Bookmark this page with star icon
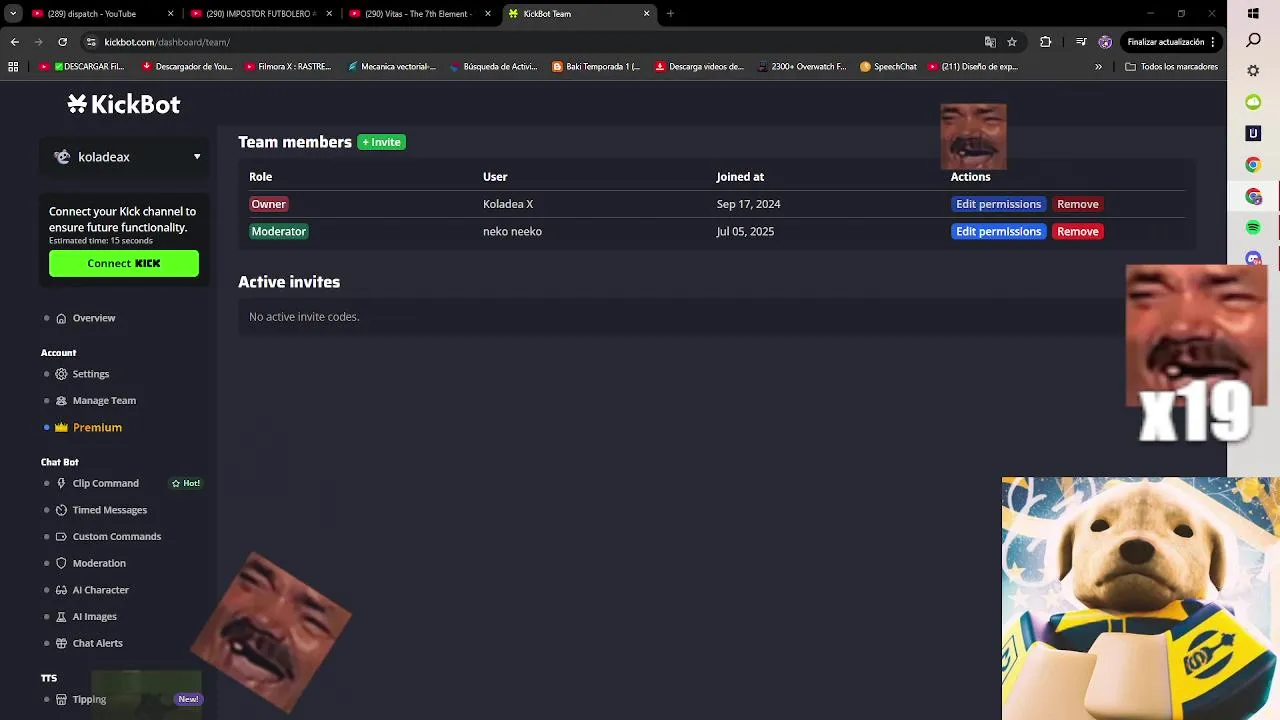 [1012, 42]
